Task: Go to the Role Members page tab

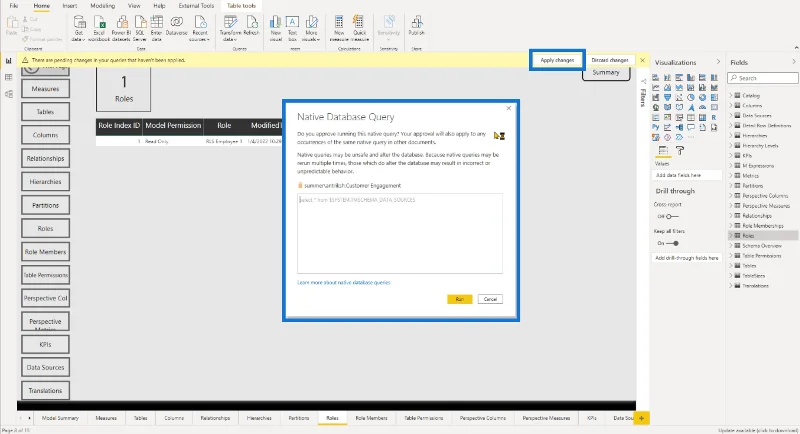Action: pos(371,418)
